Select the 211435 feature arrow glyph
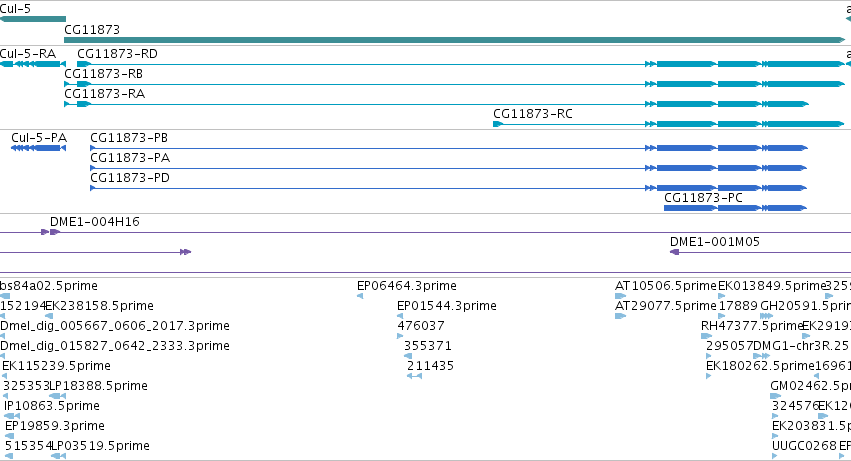Viewport: 851px width, 461px height. [x=414, y=376]
